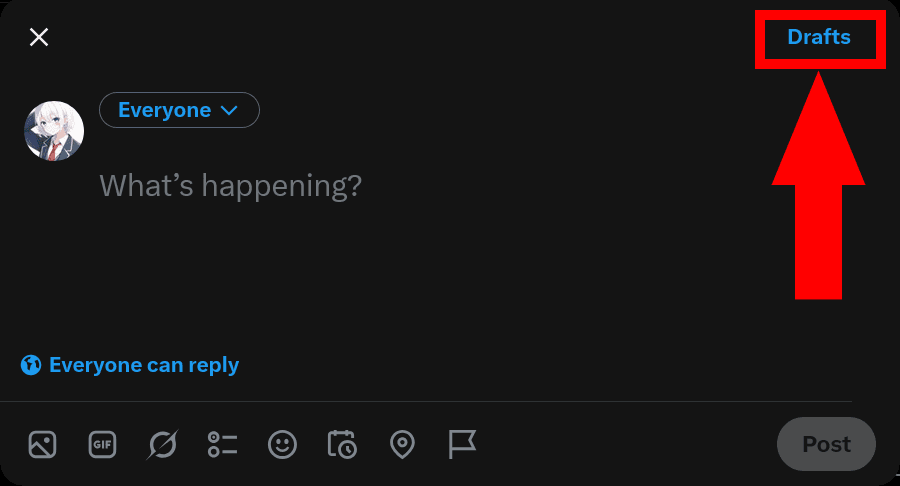900x486 pixels.
Task: Add a poll to the post
Action: pyautogui.click(x=223, y=444)
